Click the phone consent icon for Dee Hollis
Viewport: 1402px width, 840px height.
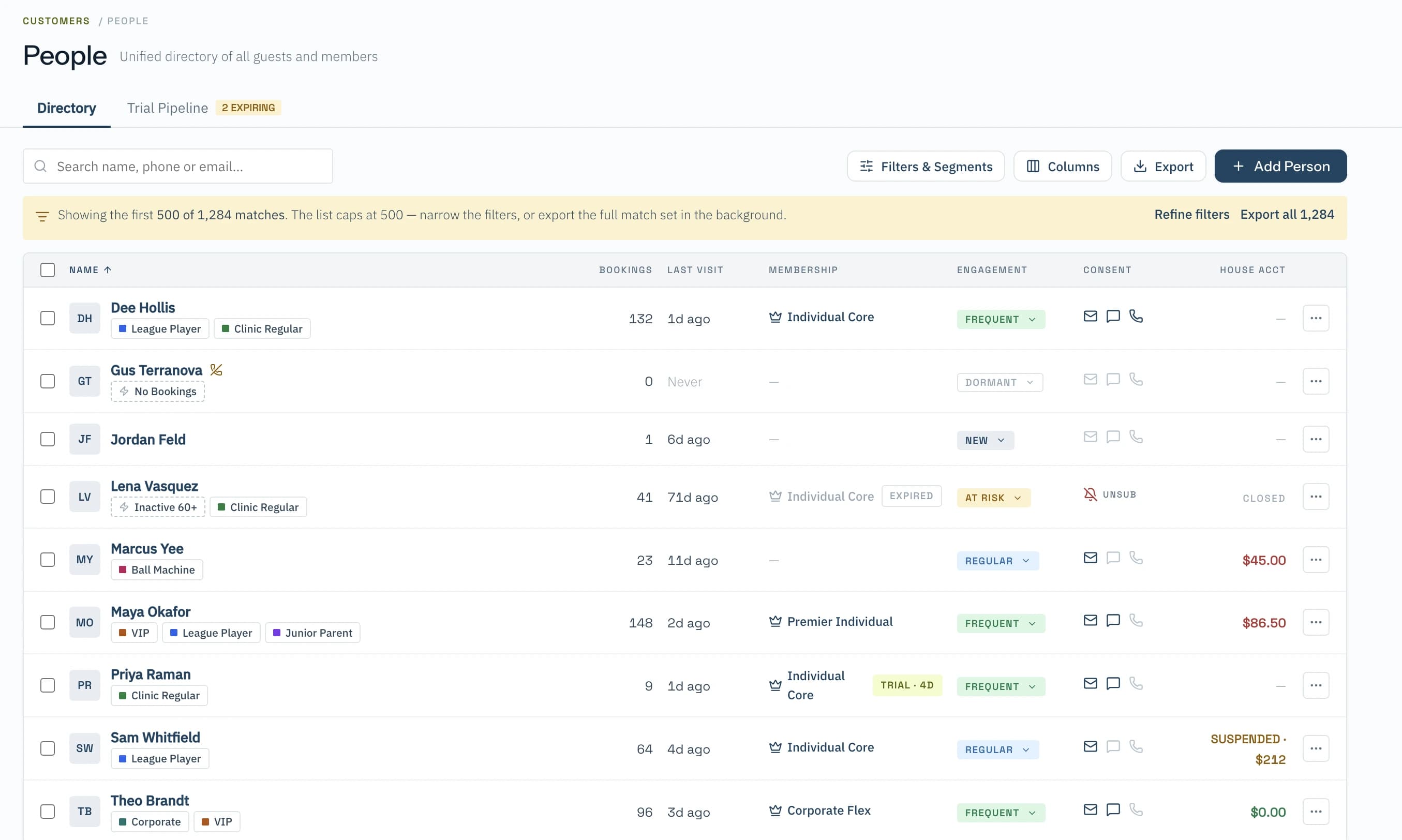(1136, 316)
